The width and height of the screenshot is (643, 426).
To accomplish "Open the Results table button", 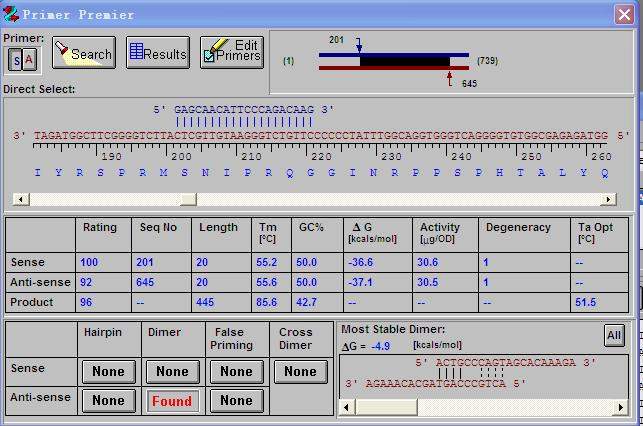I will point(158,52).
